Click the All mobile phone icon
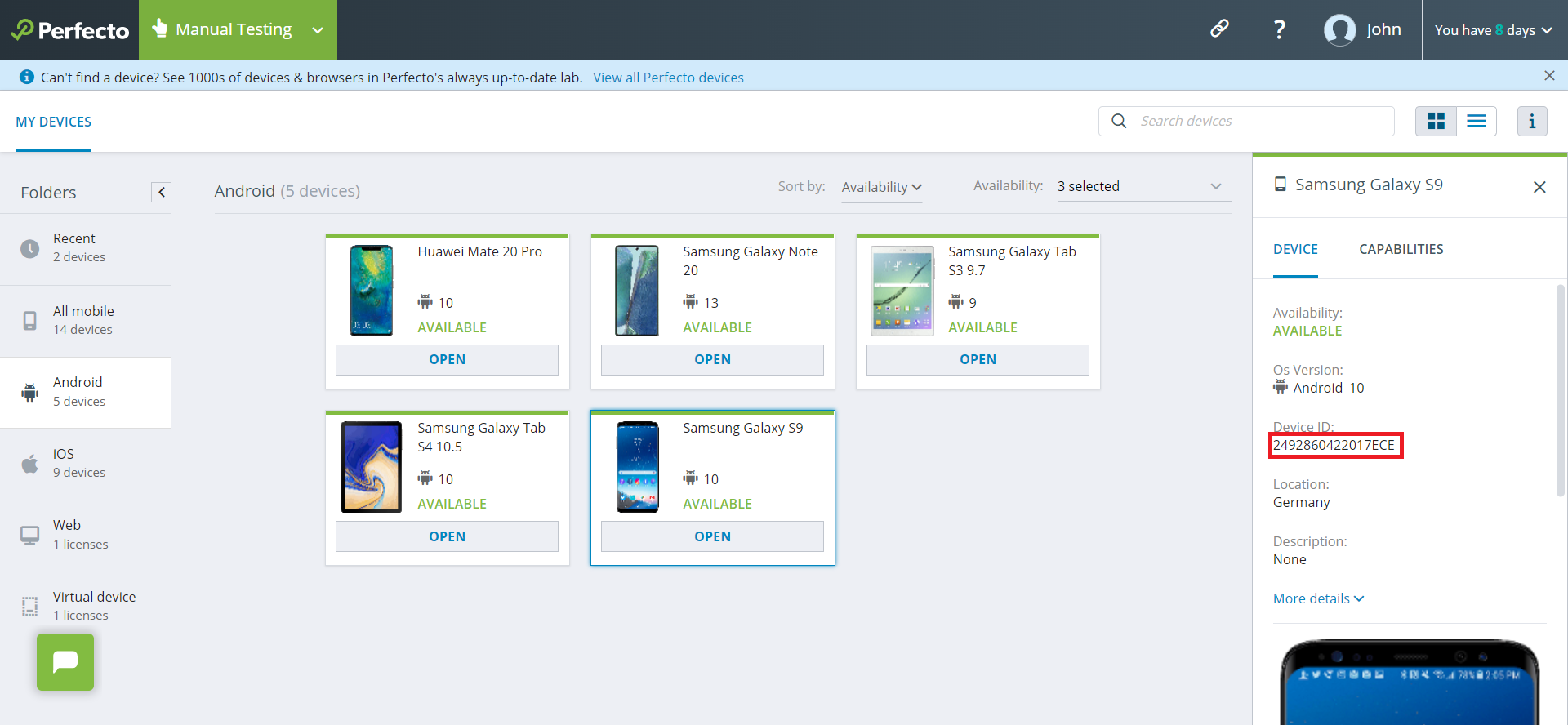This screenshot has height=725, width=1568. (30, 320)
